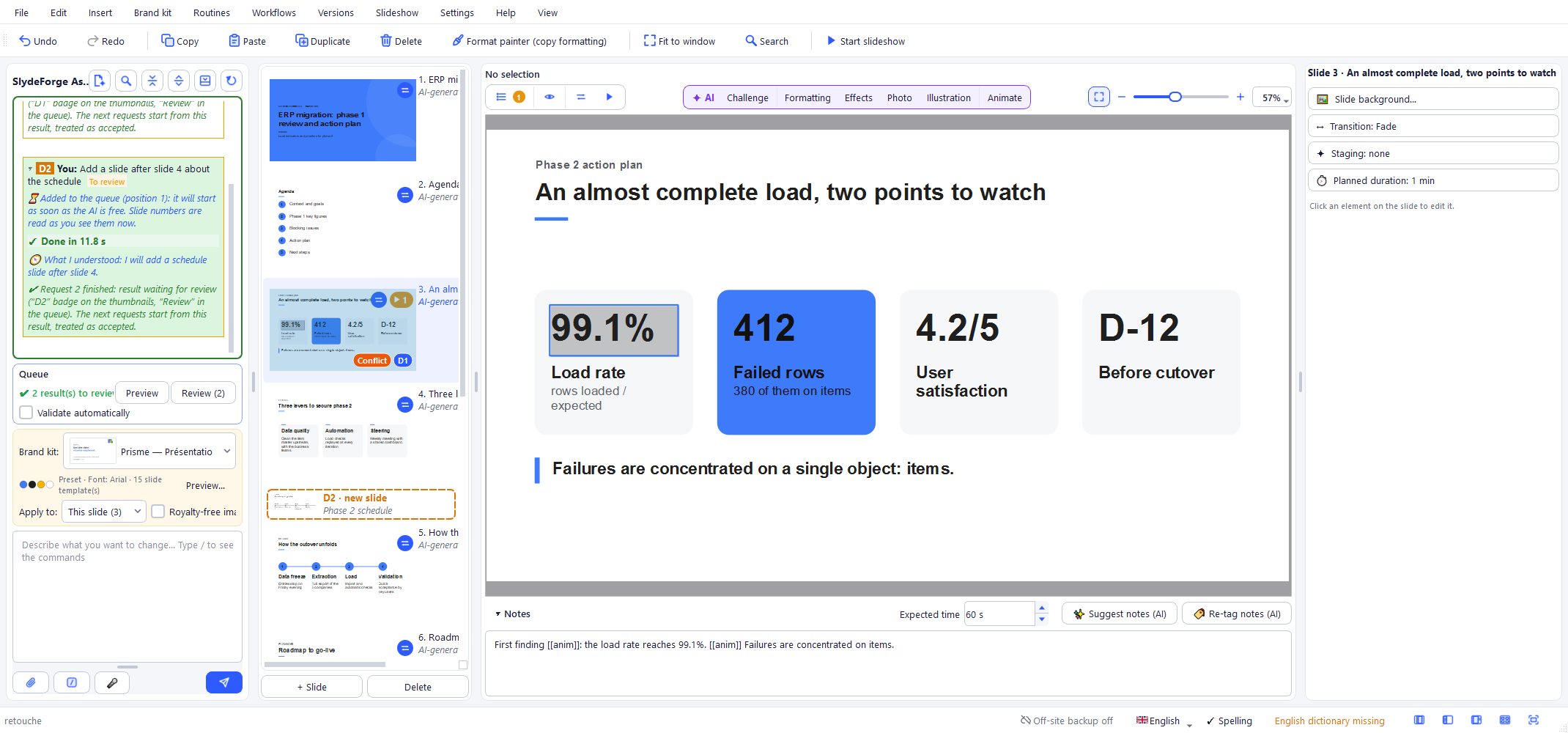Viewport: 1568px width, 733px height.
Task: Tick the Royalty-free images checkbox
Action: (x=158, y=512)
